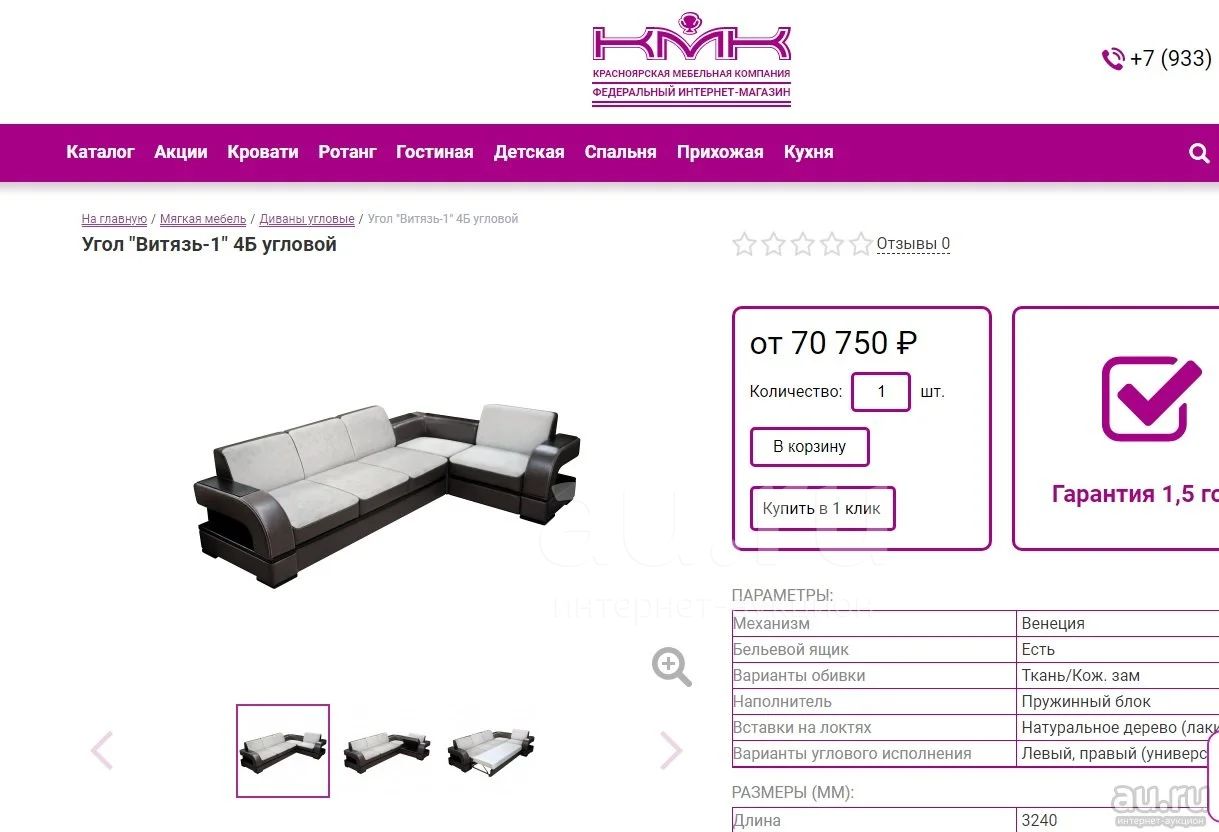Viewport: 1219px width, 832px height.
Task: Show previous thumbnails with left arrow
Action: click(102, 750)
